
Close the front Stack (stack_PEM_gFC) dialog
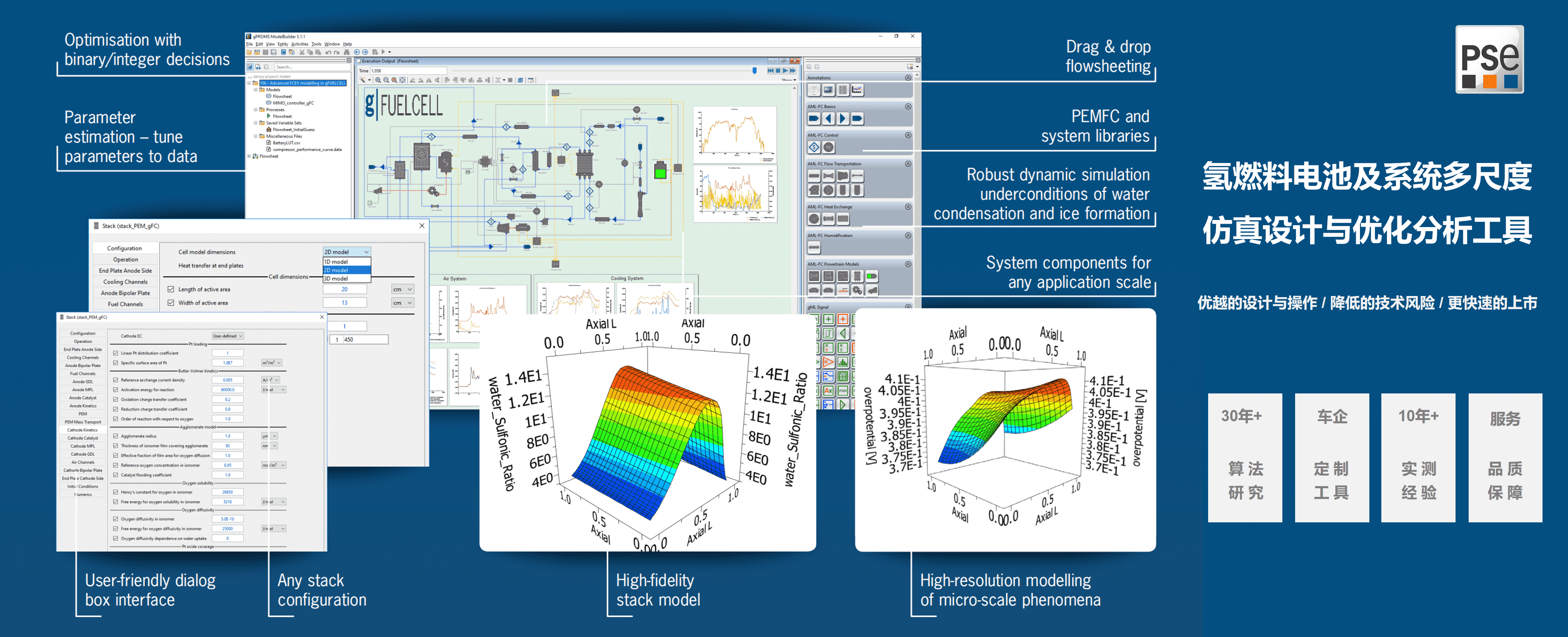[x=322, y=317]
